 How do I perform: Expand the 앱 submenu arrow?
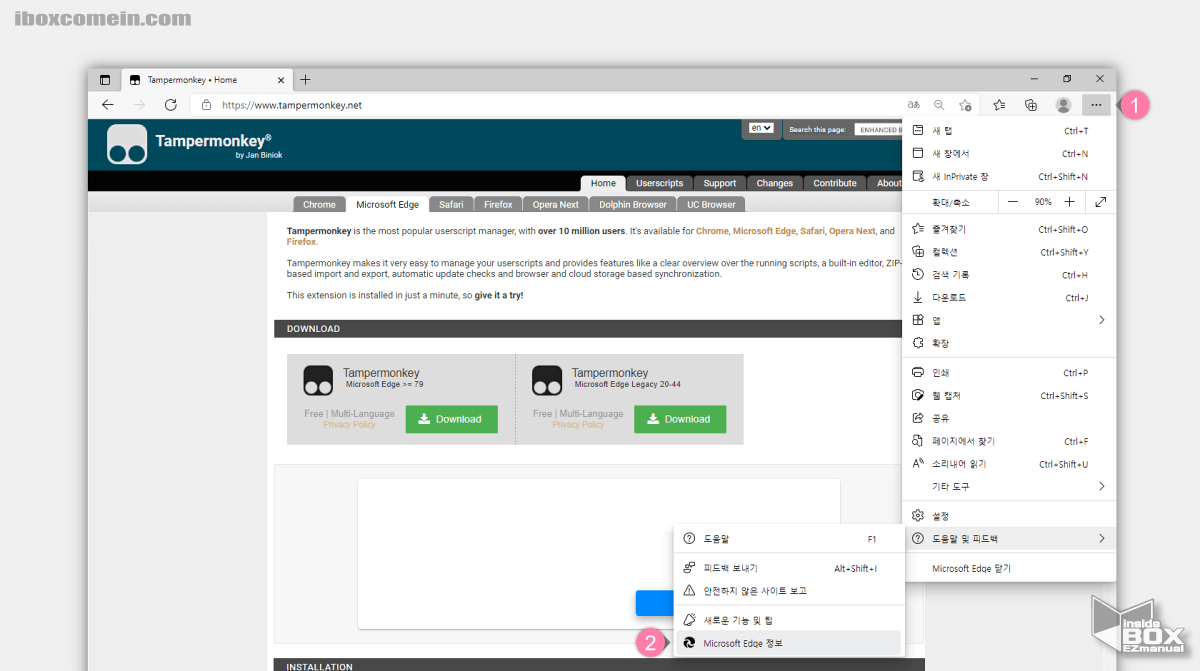click(x=1101, y=320)
